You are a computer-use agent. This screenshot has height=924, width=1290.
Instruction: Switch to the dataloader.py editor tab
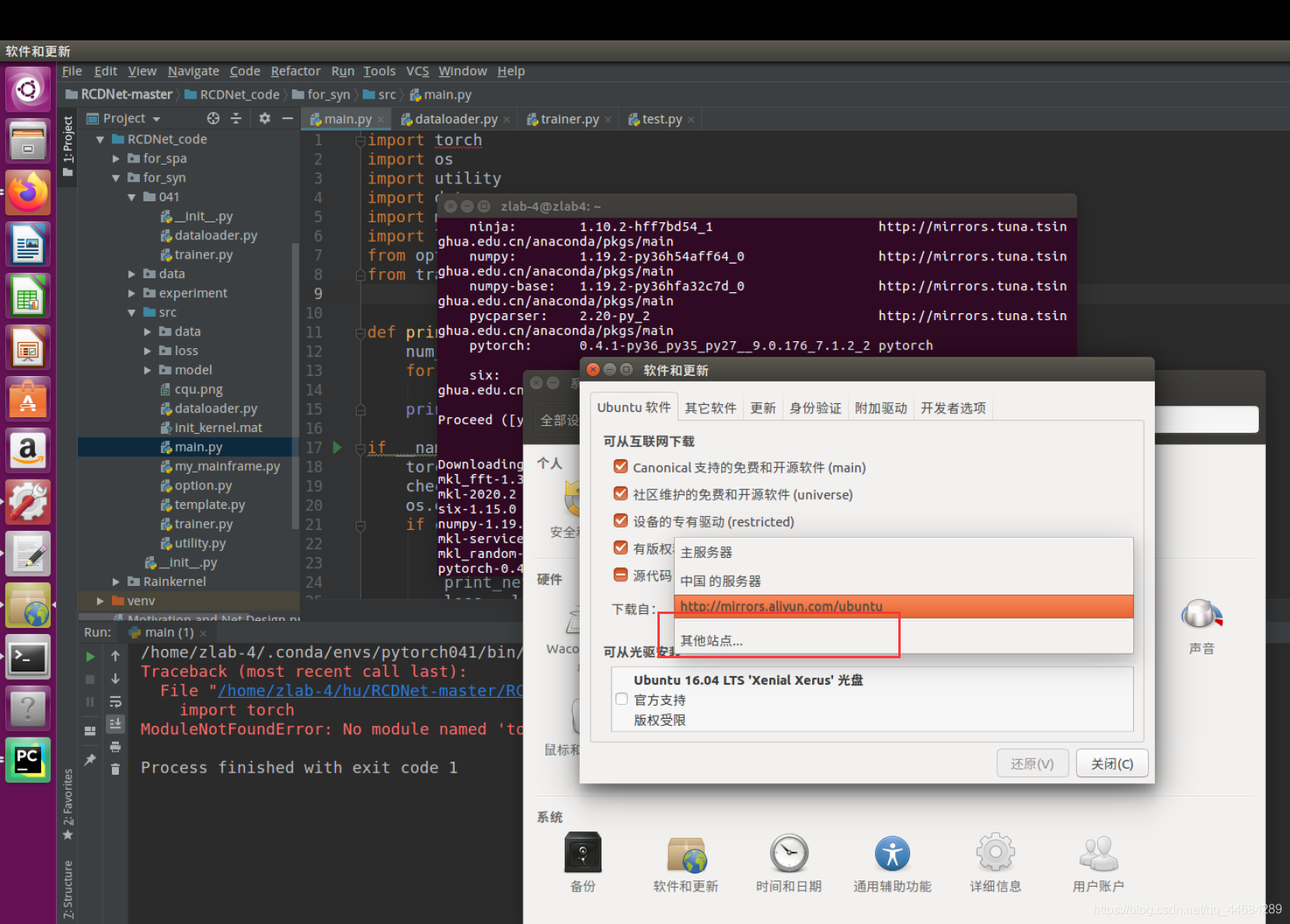click(455, 119)
